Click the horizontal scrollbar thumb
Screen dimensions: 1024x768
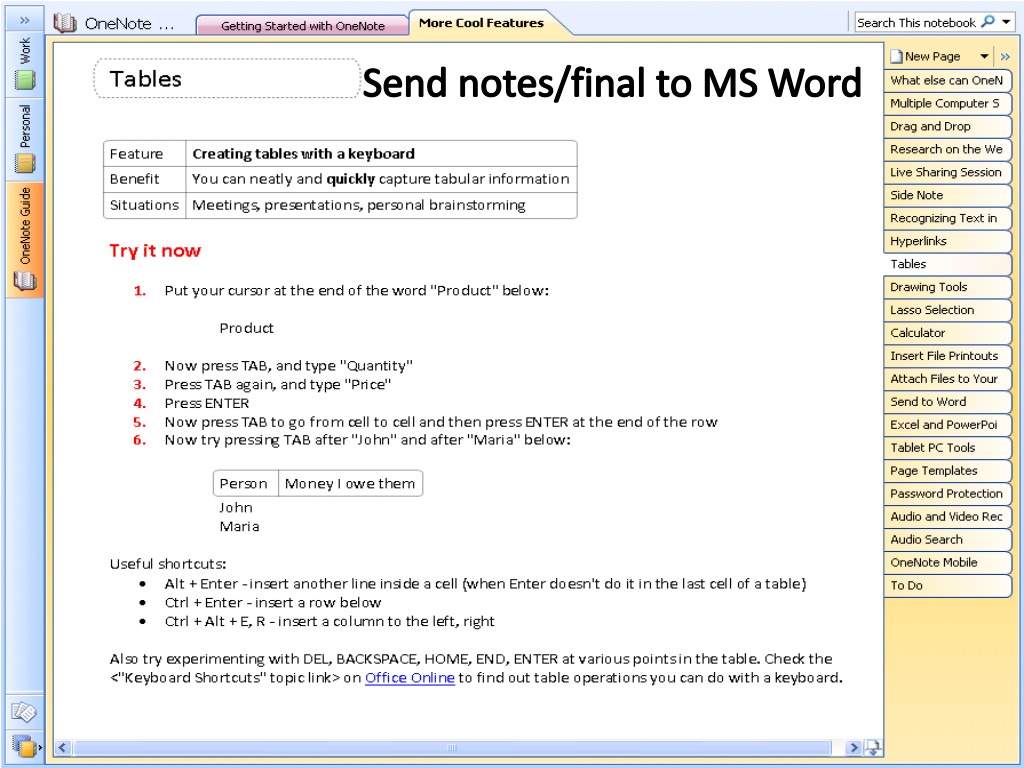[x=452, y=747]
